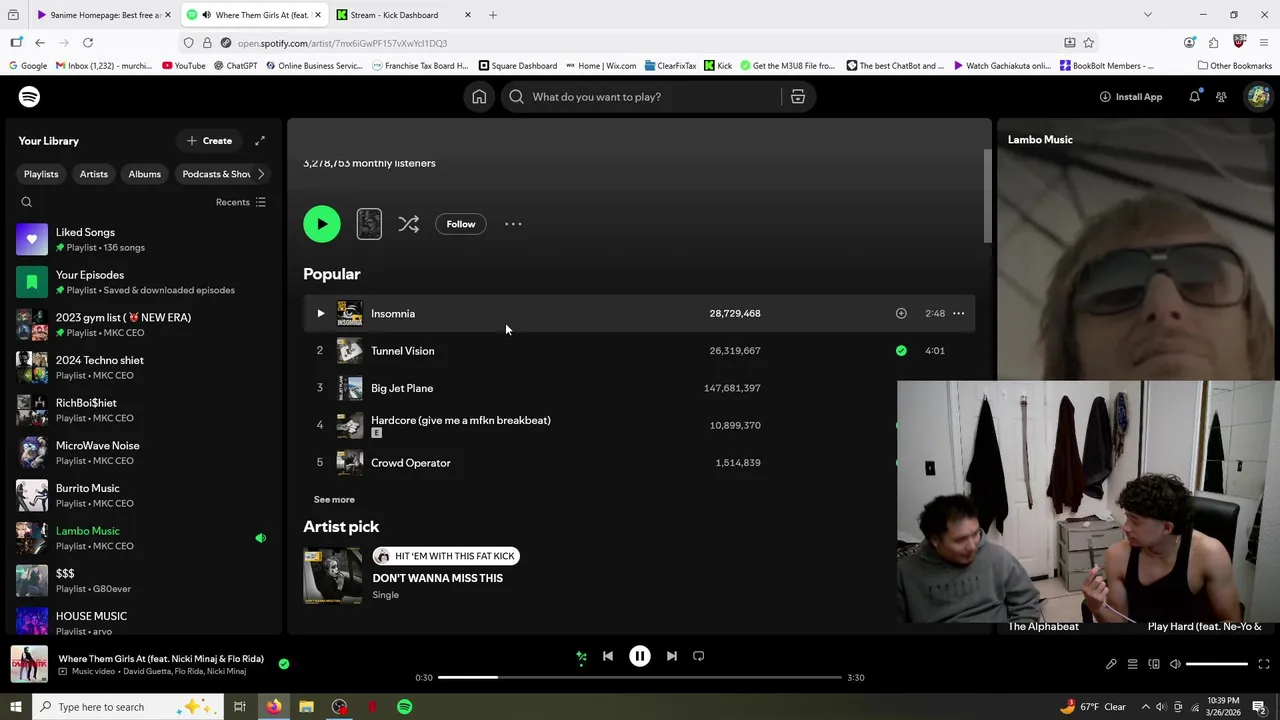Click the search field What do you want to play

click(643, 97)
